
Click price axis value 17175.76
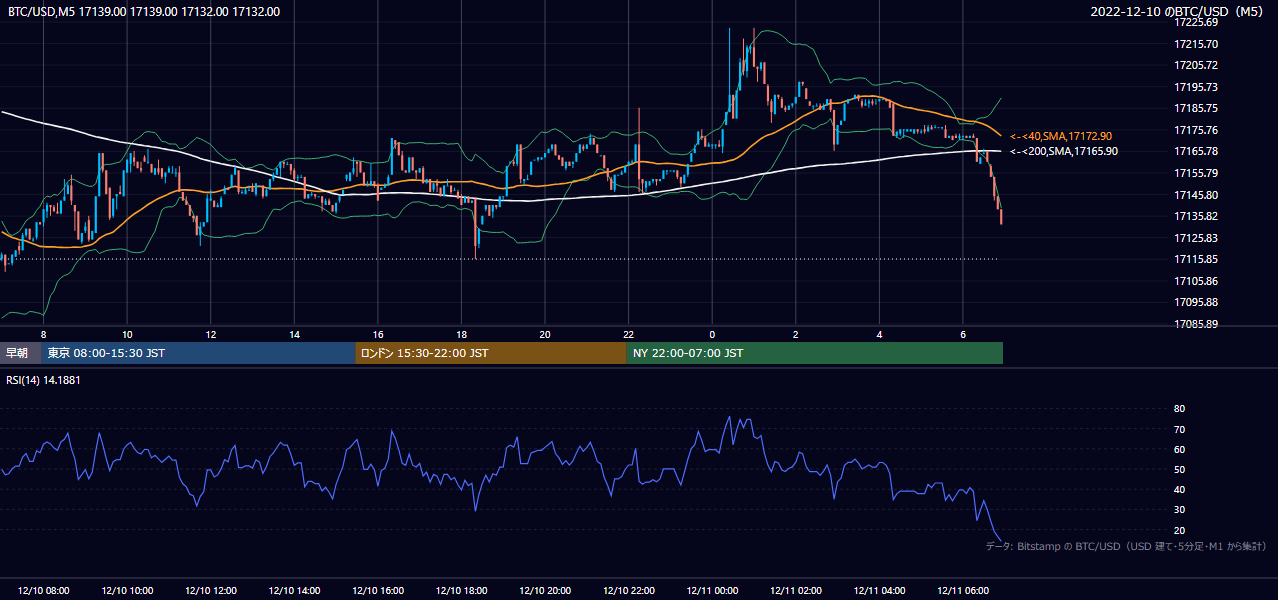pos(1196,130)
